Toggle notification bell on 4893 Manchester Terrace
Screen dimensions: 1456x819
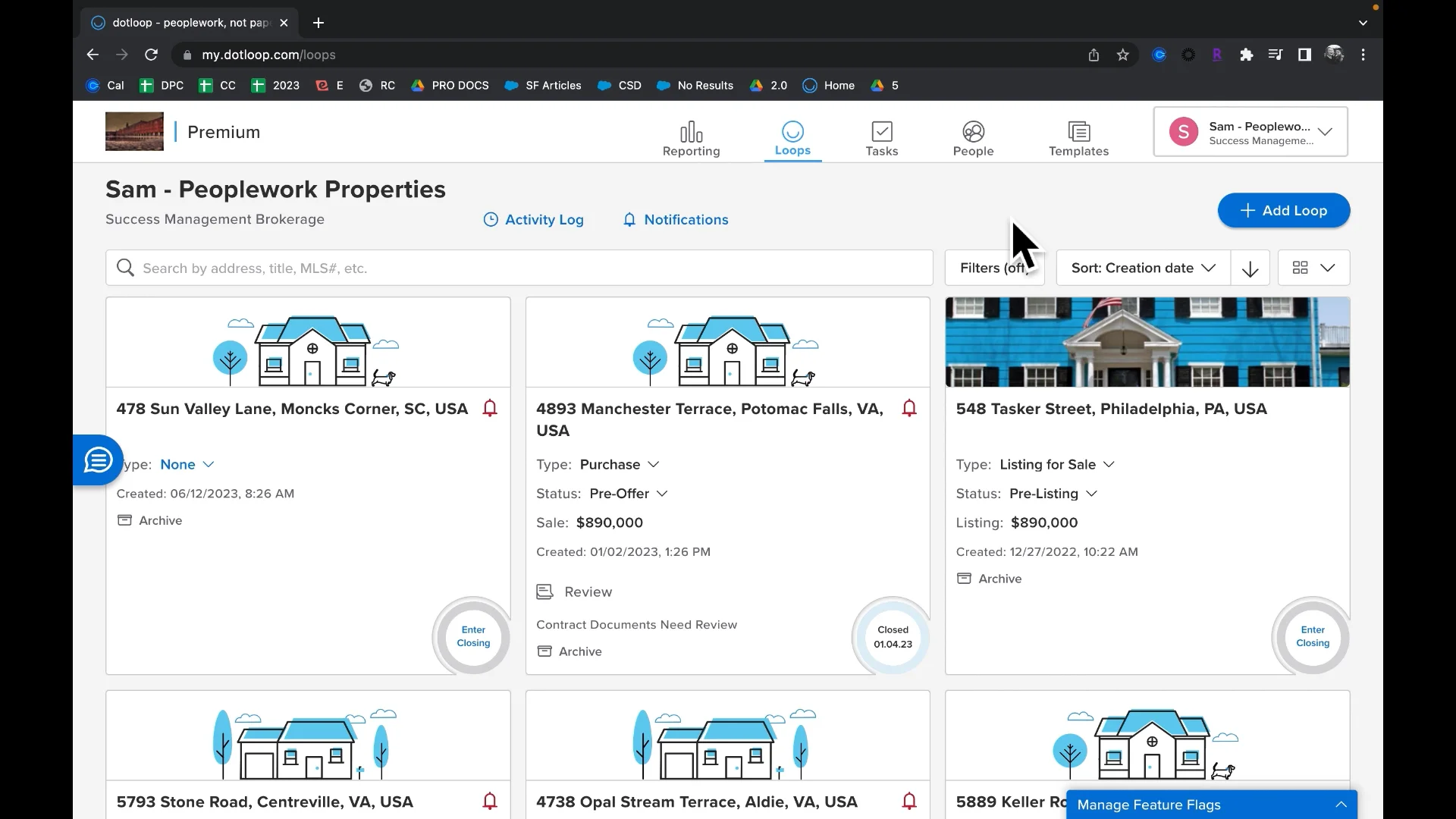[909, 409]
